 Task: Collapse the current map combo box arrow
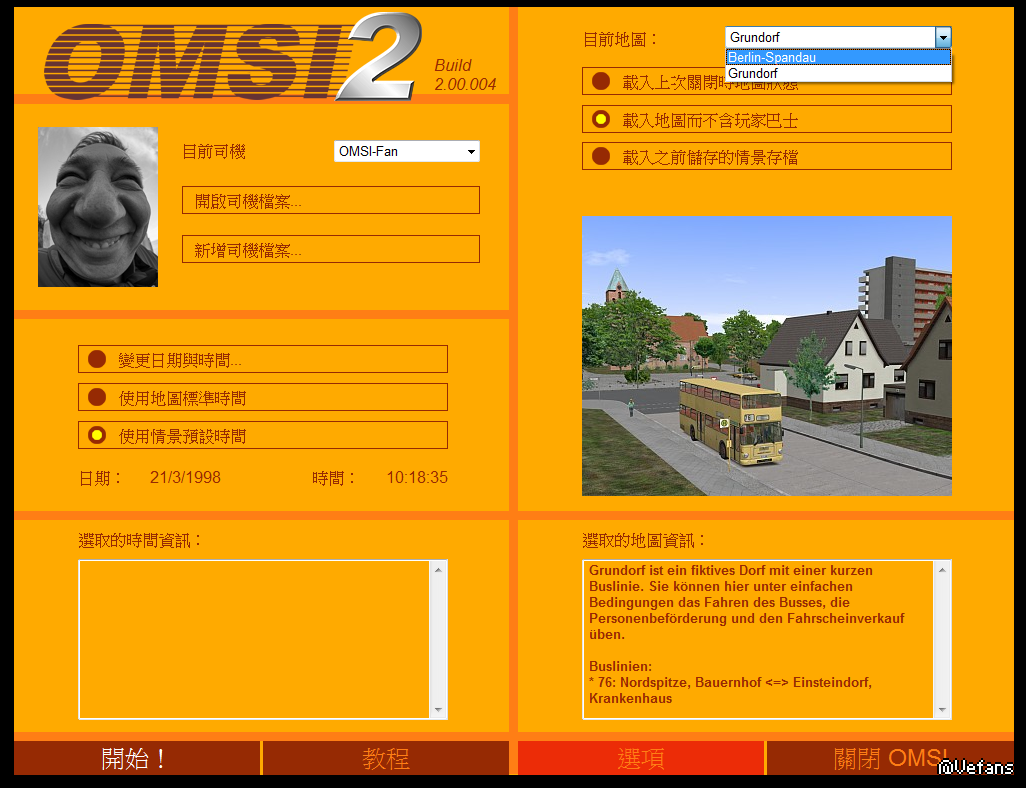pos(943,37)
